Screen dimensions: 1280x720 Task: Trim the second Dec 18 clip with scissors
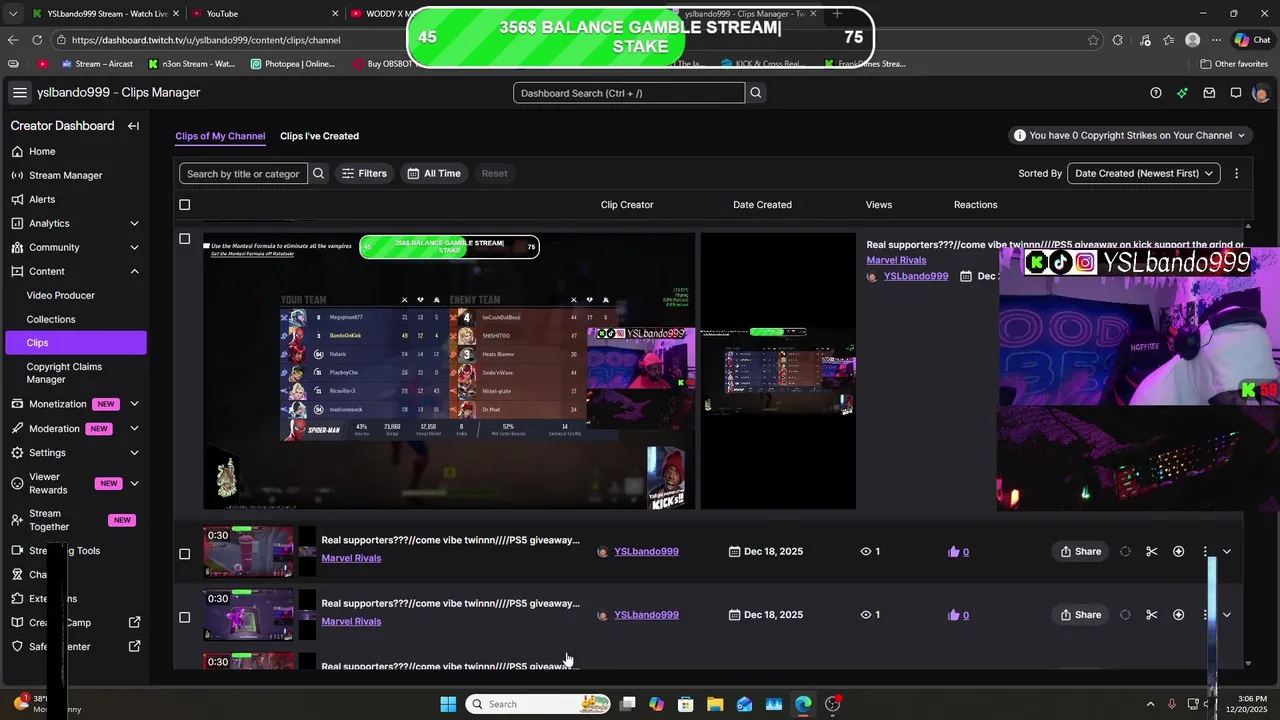[1151, 615]
